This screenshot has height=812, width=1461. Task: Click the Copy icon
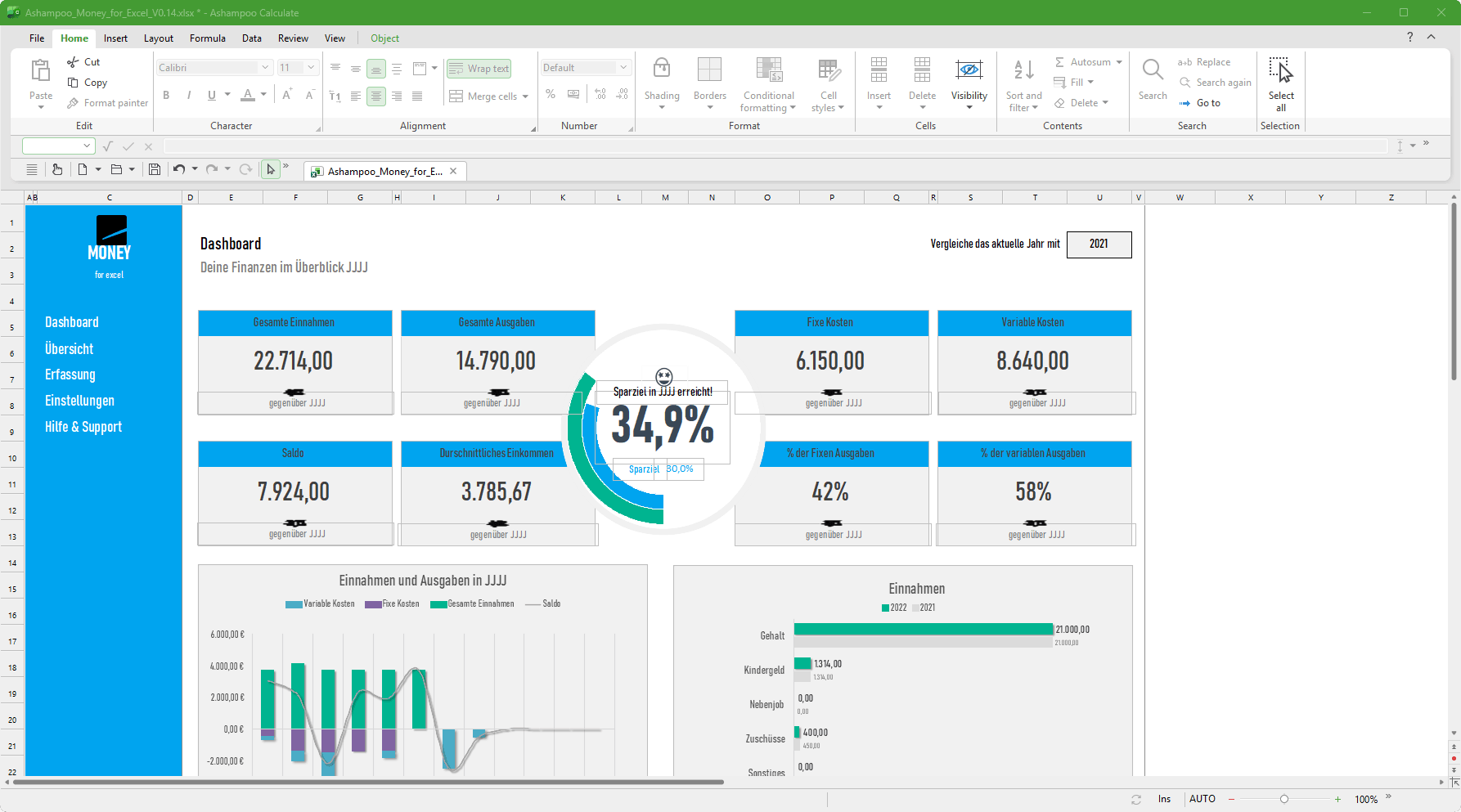click(x=73, y=83)
